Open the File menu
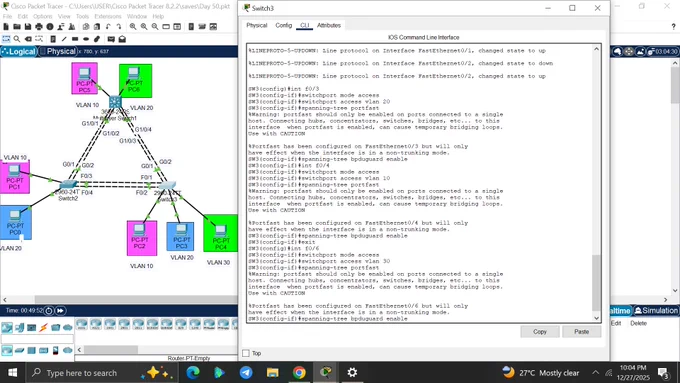 pos(7,16)
